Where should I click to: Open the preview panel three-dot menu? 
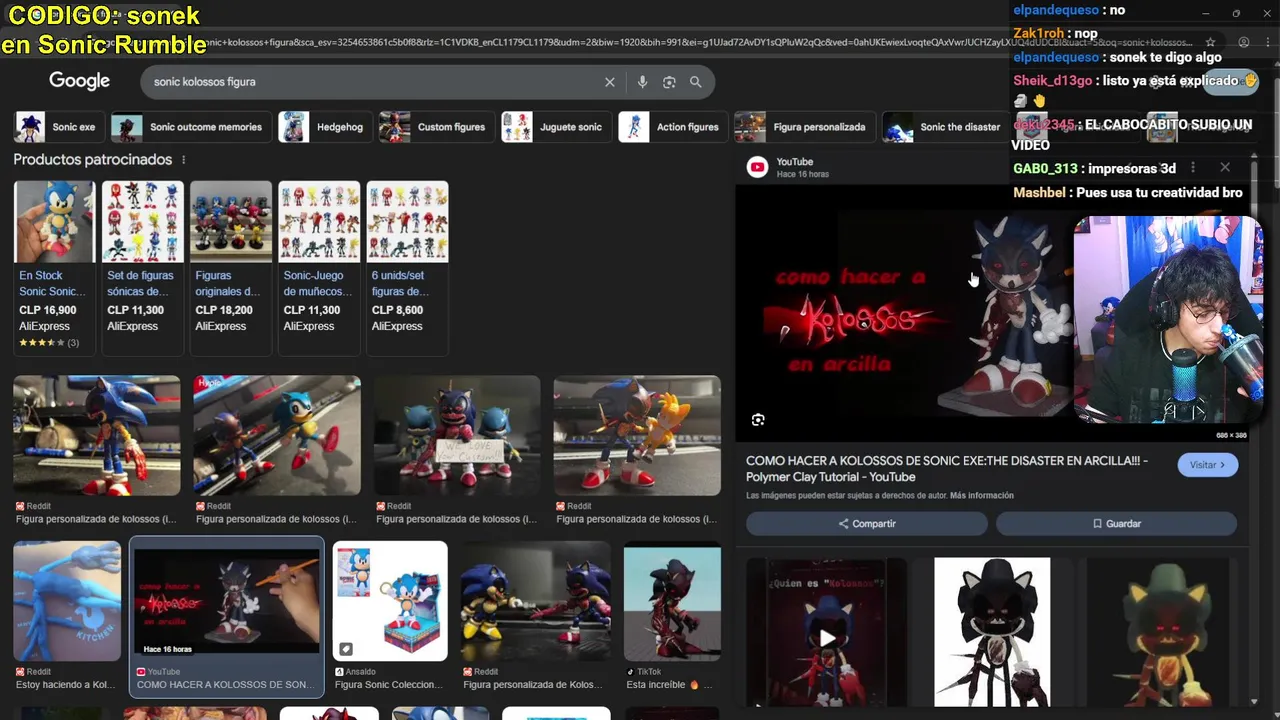1192,168
